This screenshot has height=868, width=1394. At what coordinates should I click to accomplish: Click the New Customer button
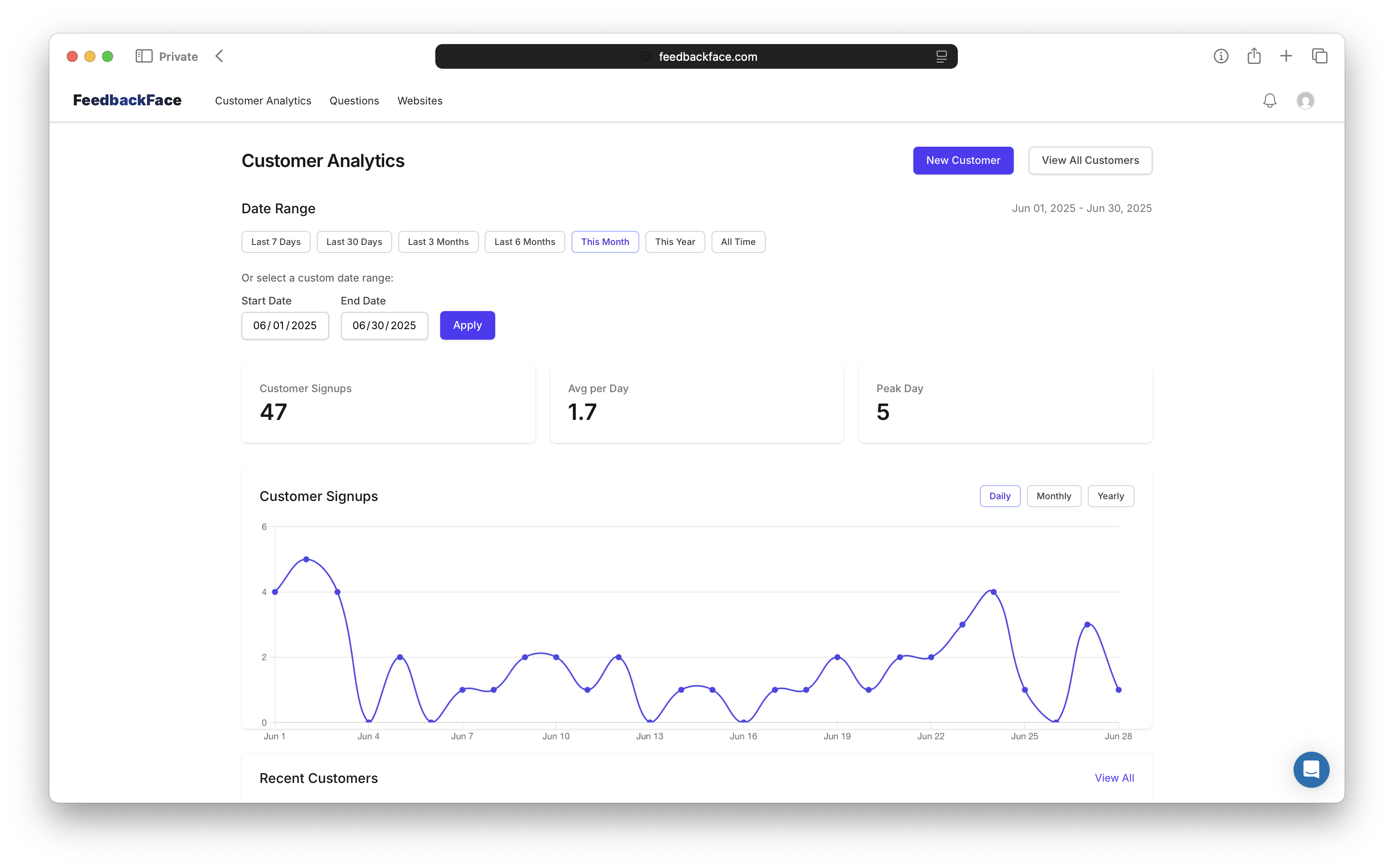click(x=963, y=160)
